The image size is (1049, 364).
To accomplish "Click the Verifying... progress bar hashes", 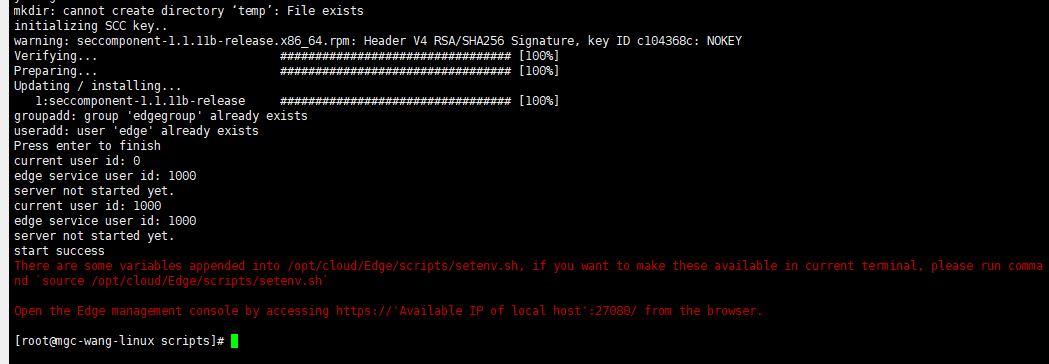I will [x=396, y=56].
